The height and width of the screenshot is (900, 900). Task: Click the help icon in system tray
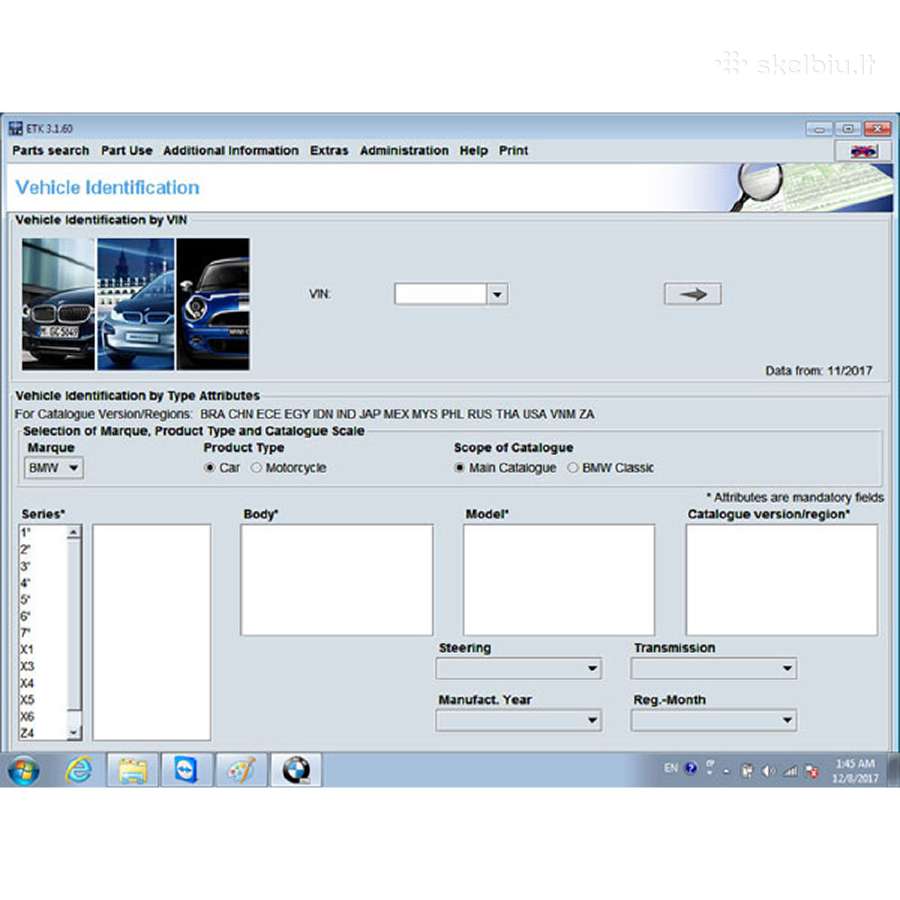pyautogui.click(x=691, y=768)
